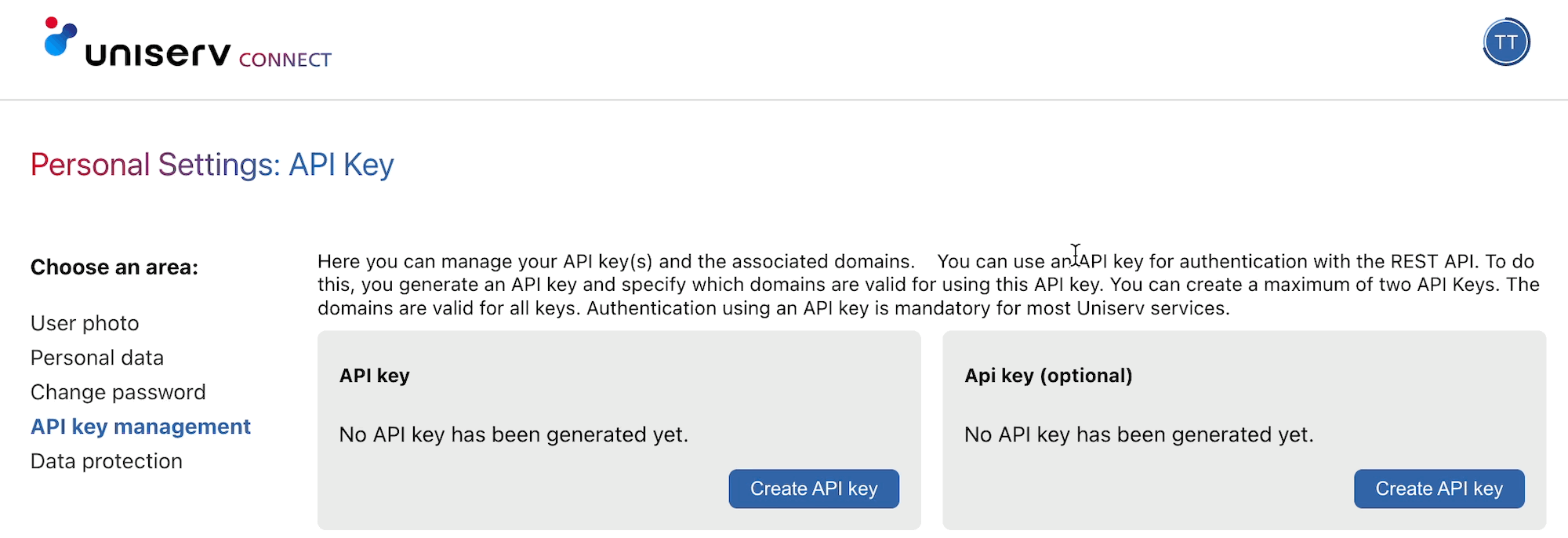
Task: Click the Uniserv colored dots logo icon
Action: [60, 37]
